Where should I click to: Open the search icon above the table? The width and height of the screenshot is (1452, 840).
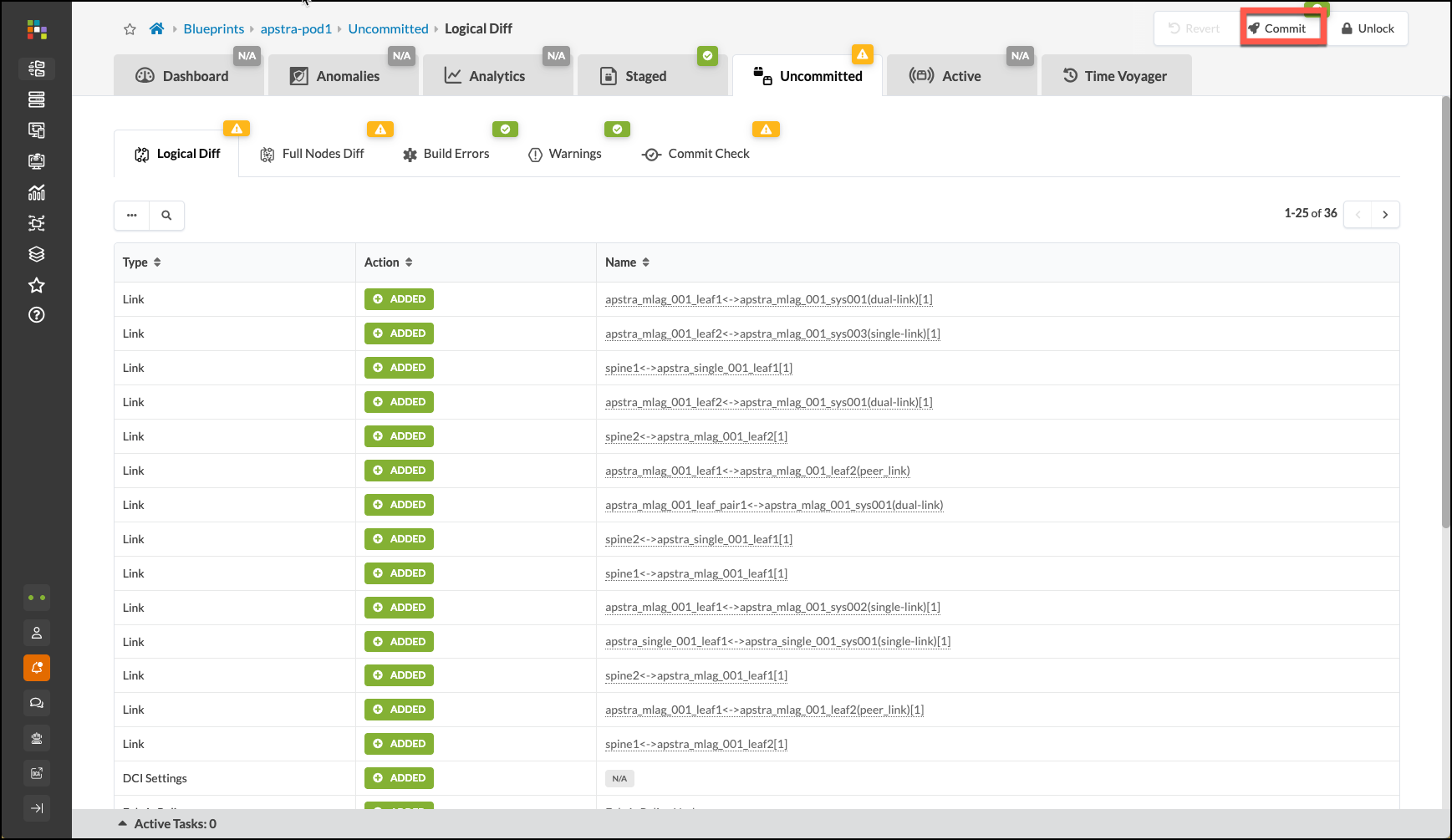pos(166,215)
